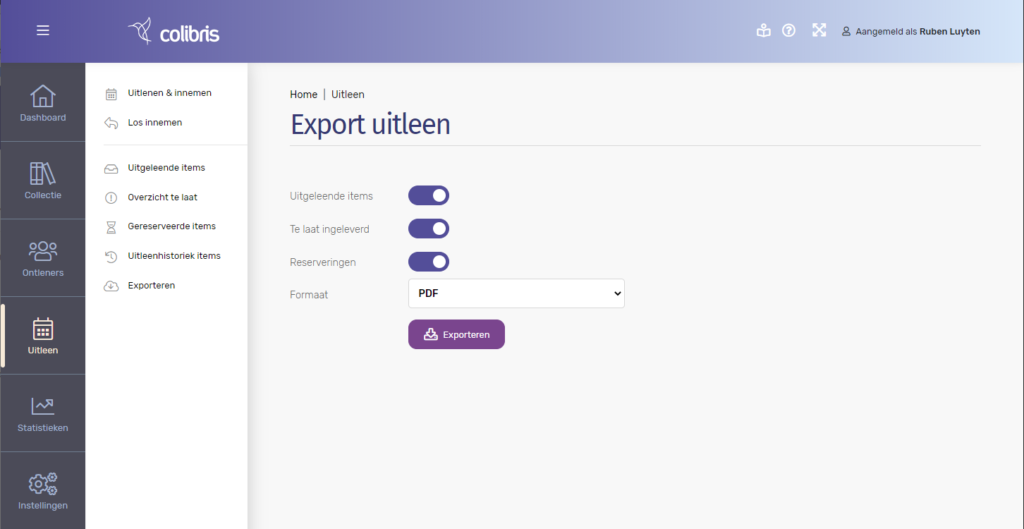
Task: Click the Reserveringen label text
Action: [323, 262]
